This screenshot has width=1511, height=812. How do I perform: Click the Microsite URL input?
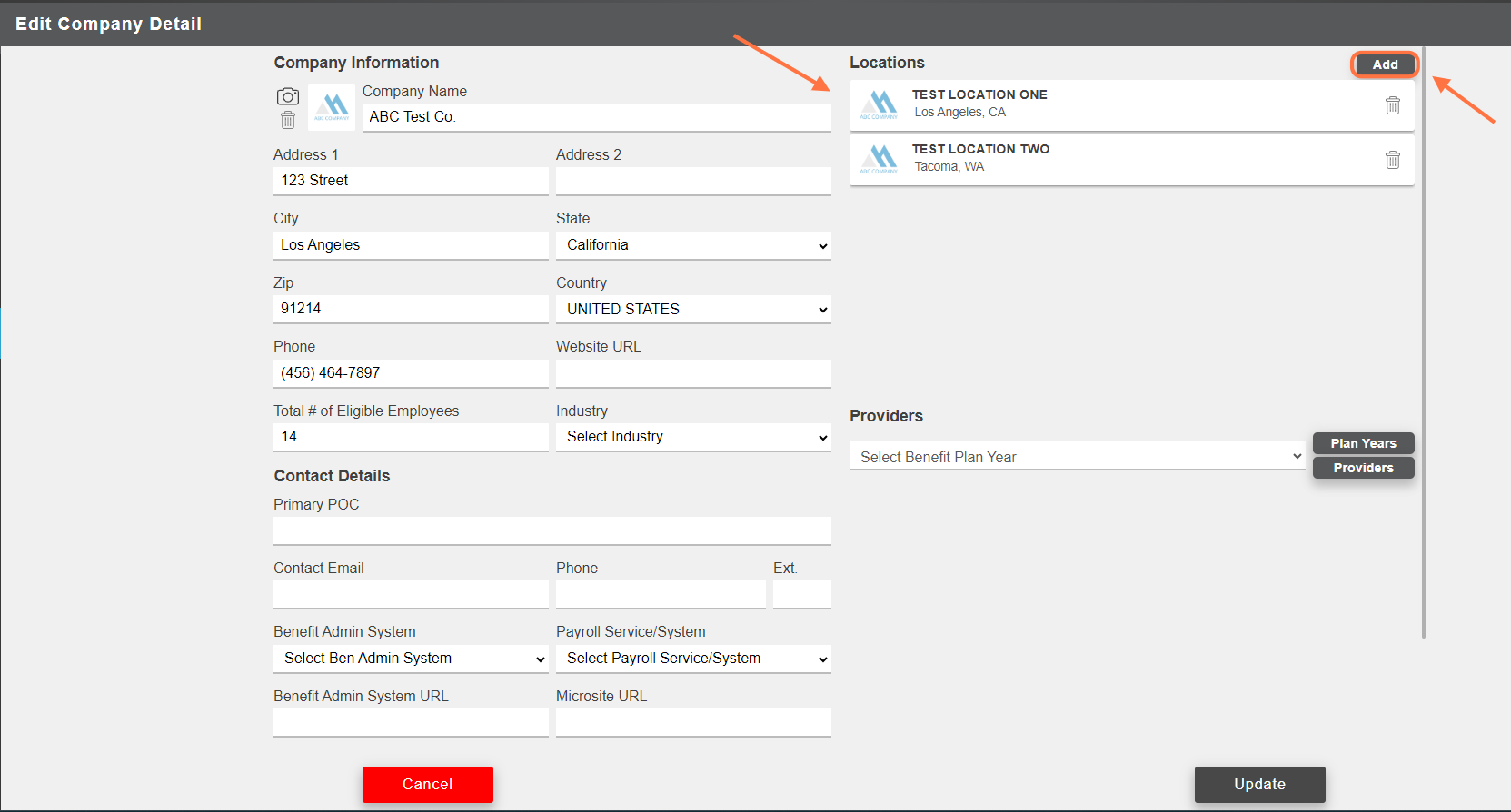coord(693,722)
